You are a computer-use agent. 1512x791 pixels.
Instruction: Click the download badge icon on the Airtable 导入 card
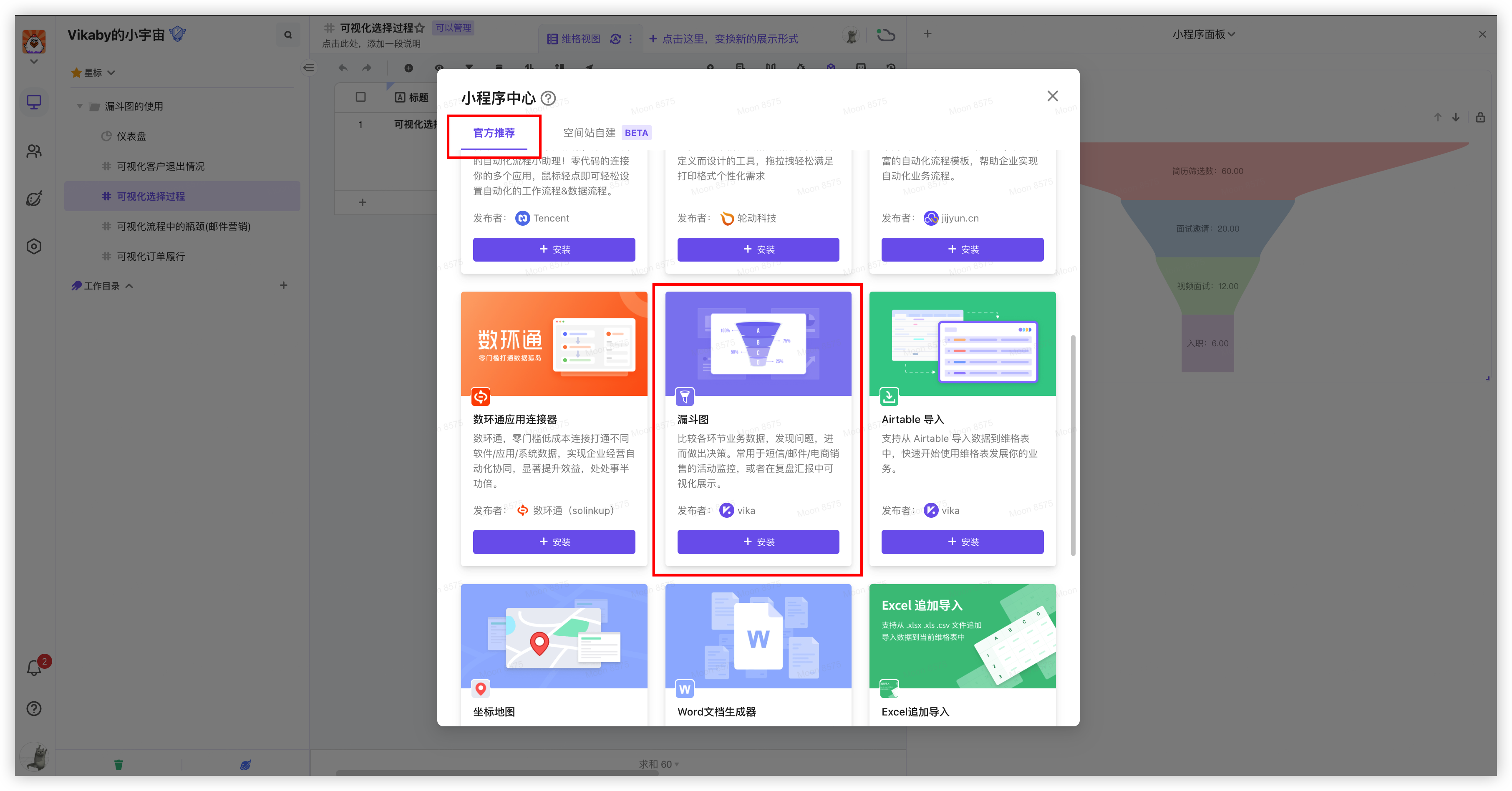(x=889, y=397)
